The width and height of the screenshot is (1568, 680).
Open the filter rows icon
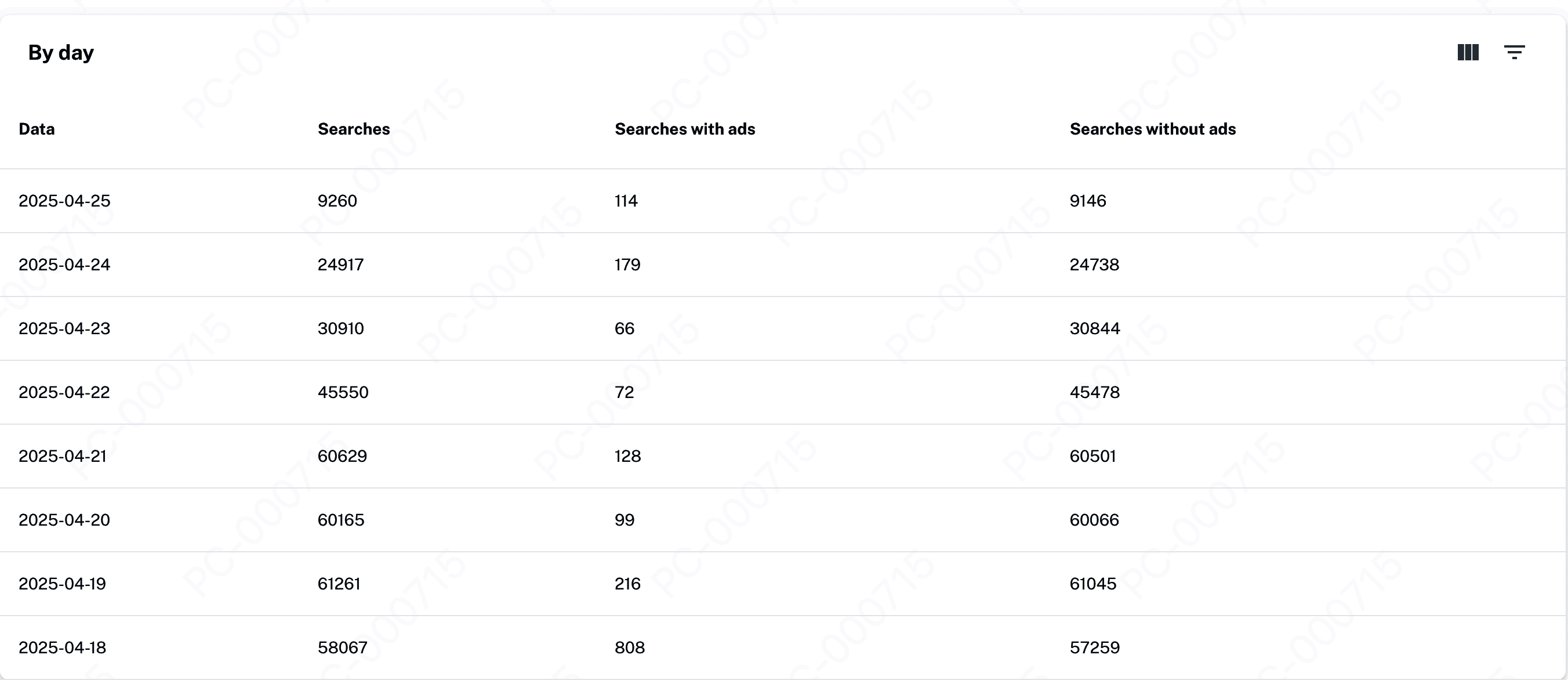click(1514, 52)
